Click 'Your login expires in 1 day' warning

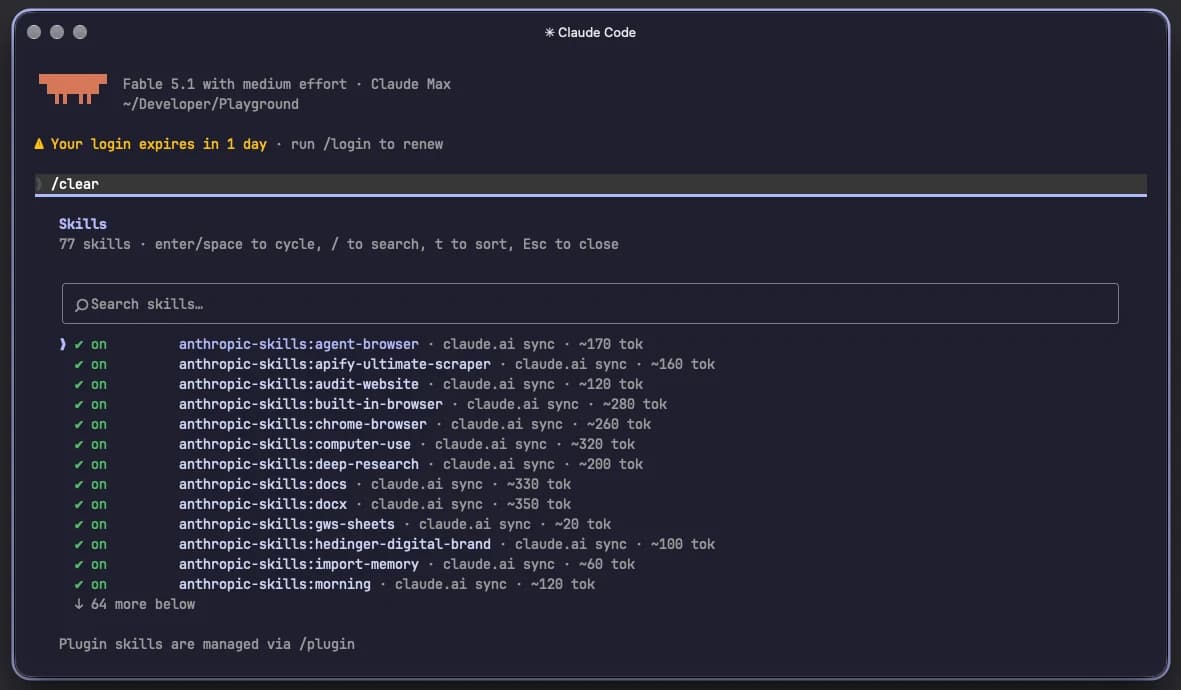click(x=158, y=144)
